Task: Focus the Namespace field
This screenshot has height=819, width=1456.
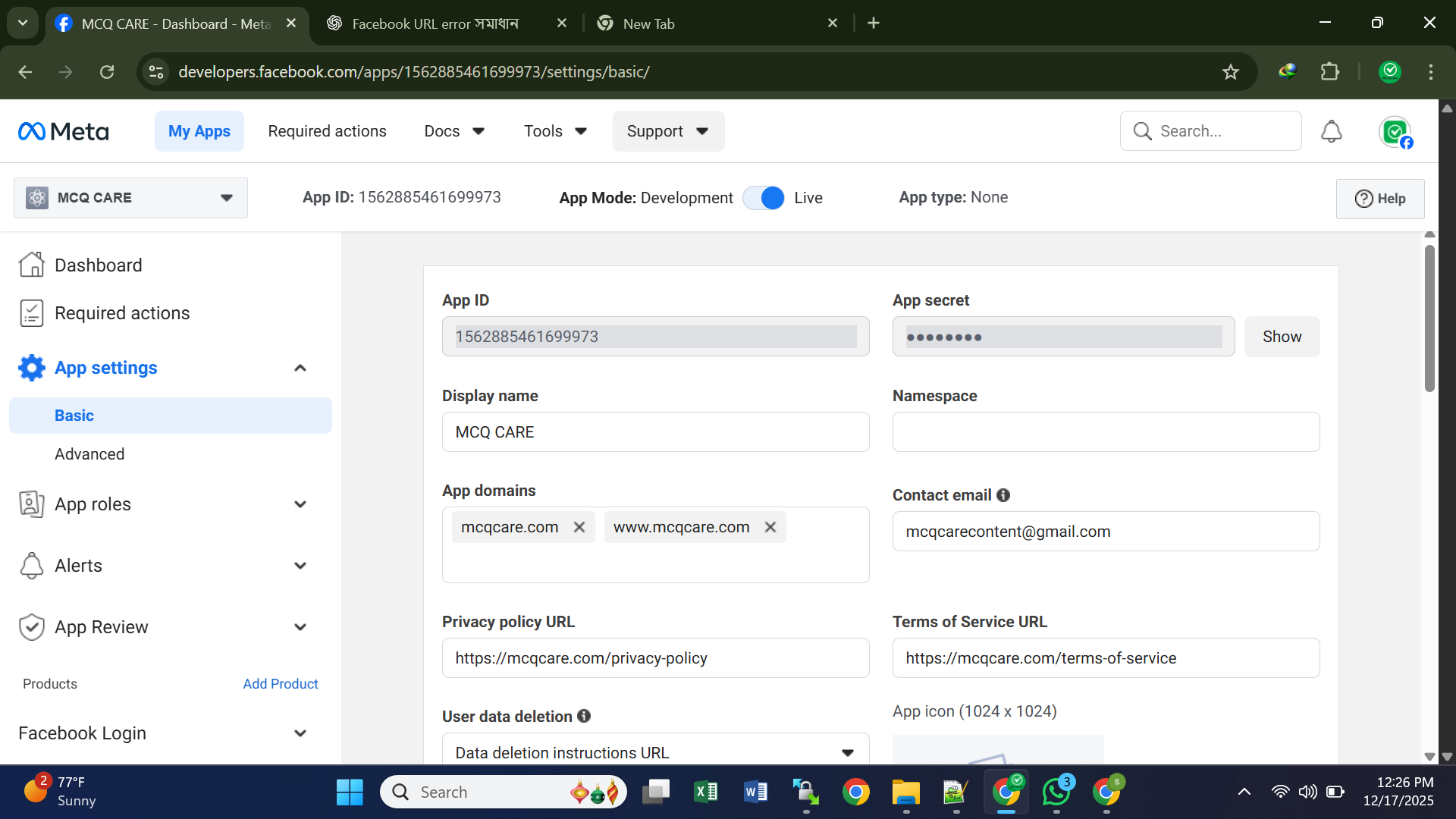Action: pyautogui.click(x=1106, y=432)
